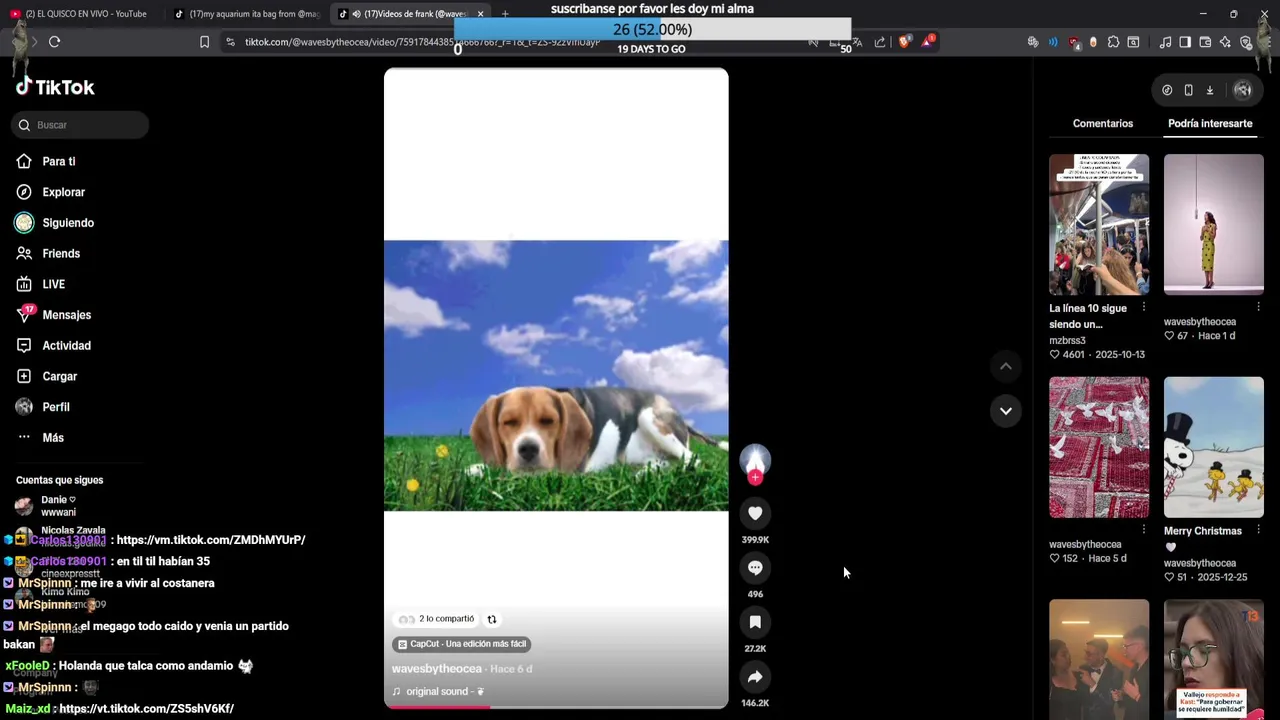The image size is (1280, 720).
Task: Go to next video with down chevron
Action: tap(1006, 411)
